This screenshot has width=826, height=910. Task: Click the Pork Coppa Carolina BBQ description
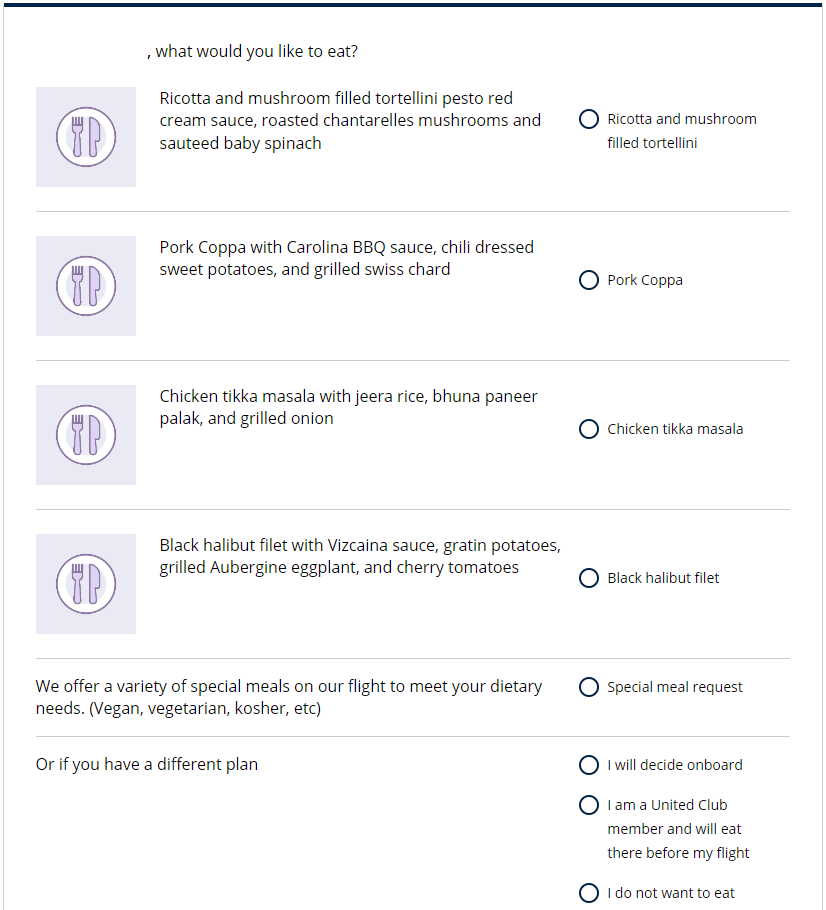346,258
